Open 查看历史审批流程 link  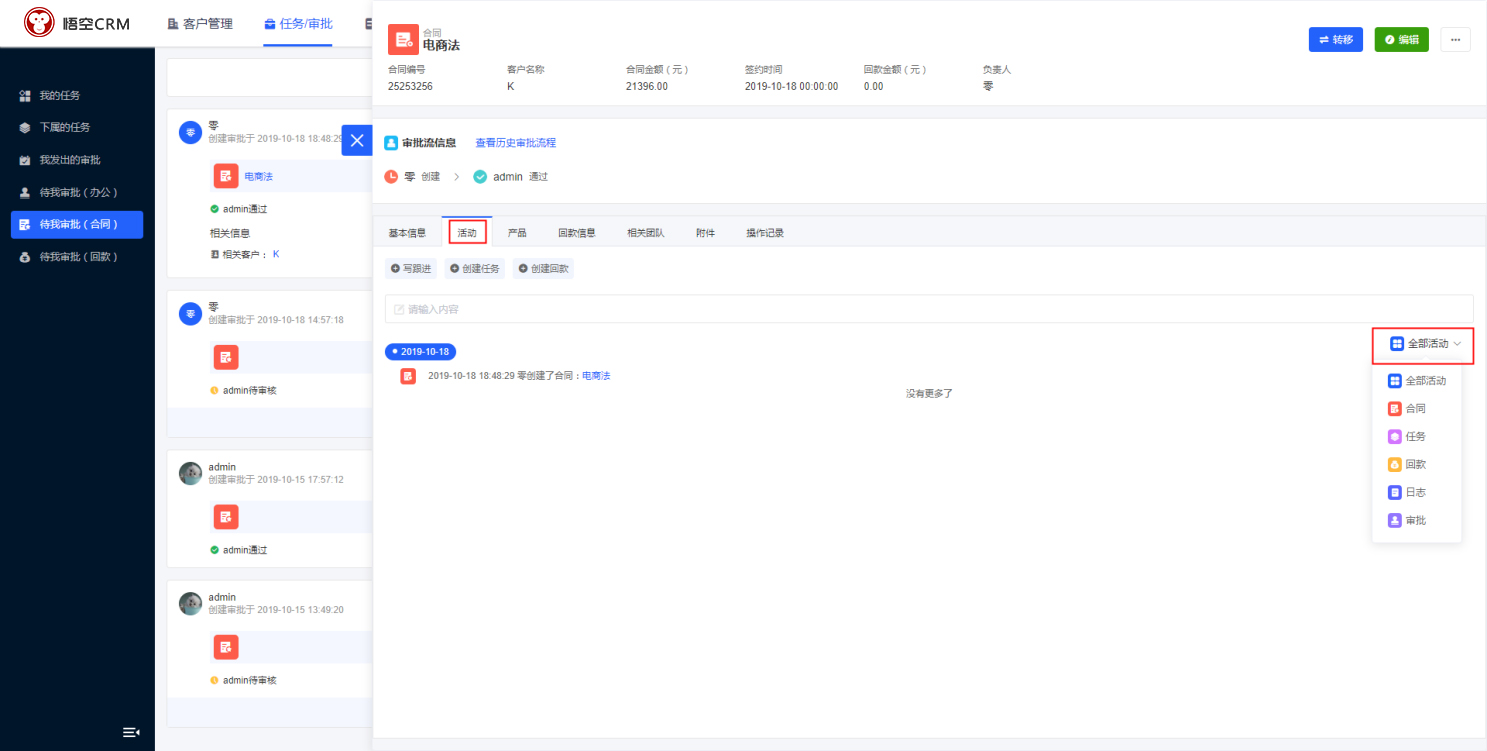click(x=515, y=143)
